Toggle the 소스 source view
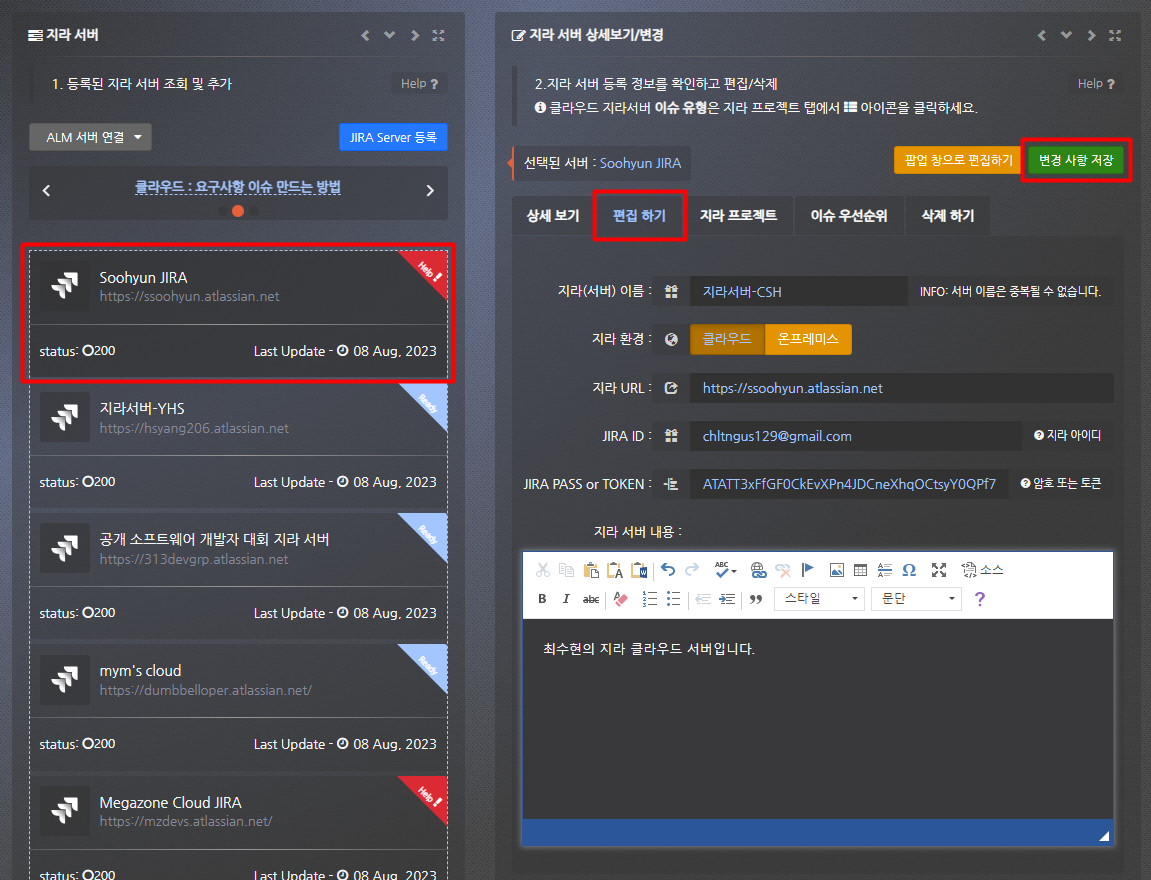Screen dimensions: 1151x880 point(982,570)
